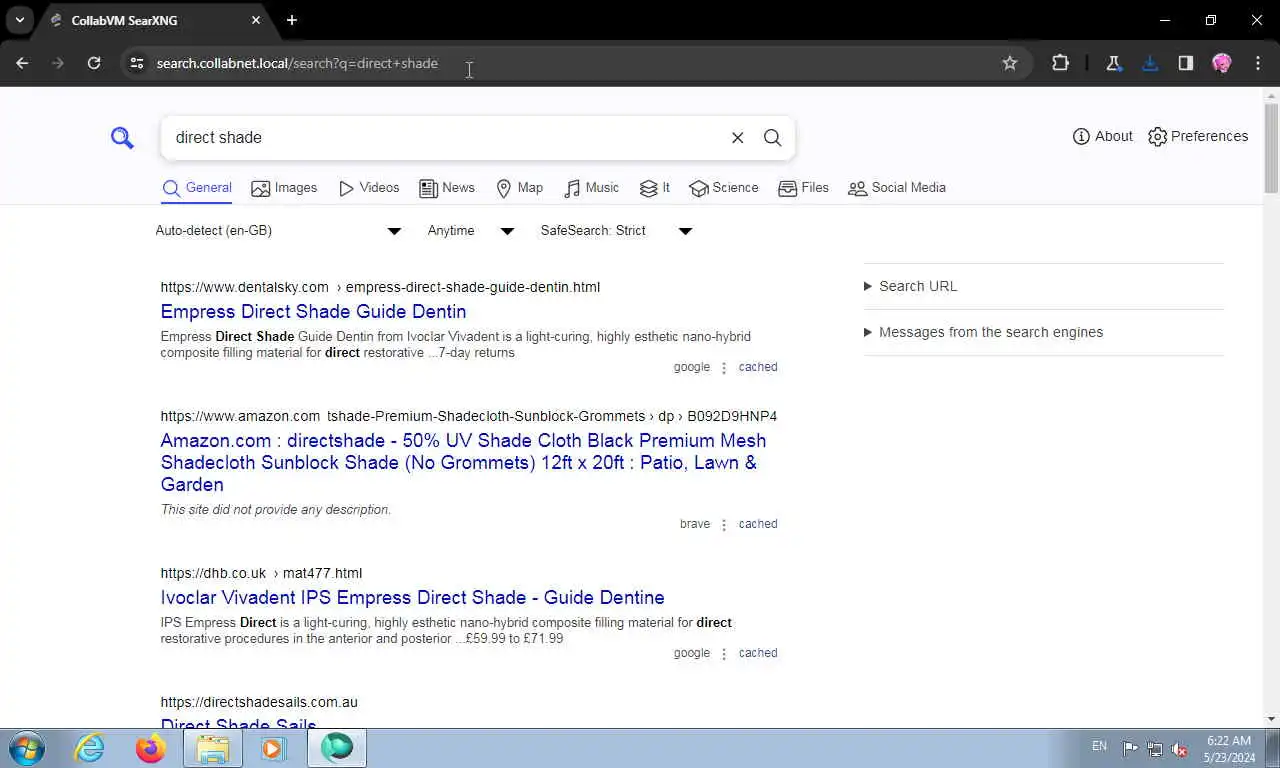The image size is (1280, 768).
Task: Open cached link for dhb.co.uk result
Action: point(758,653)
